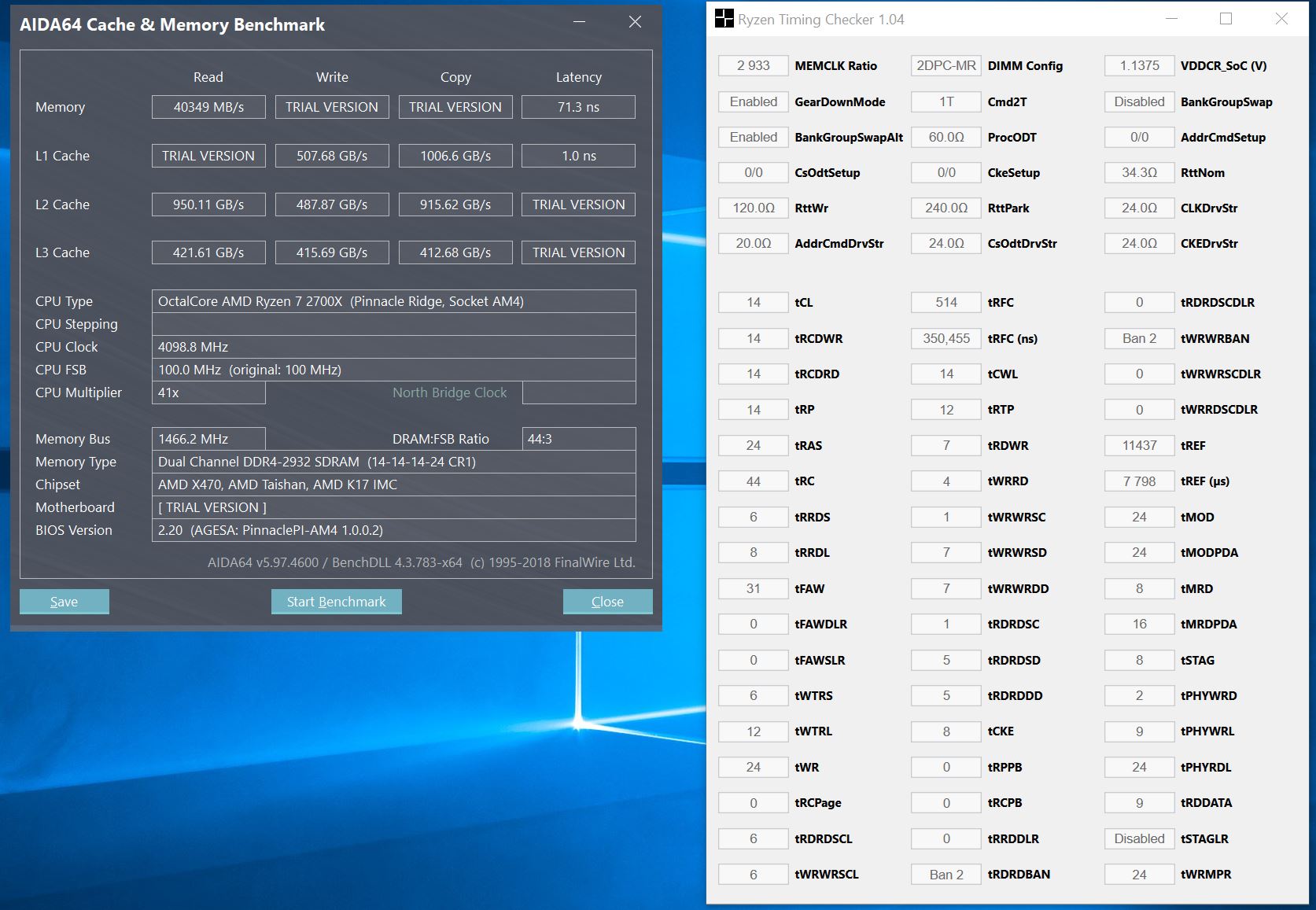Click the empty CPU Stepping field
1316x910 pixels.
pyautogui.click(x=393, y=324)
